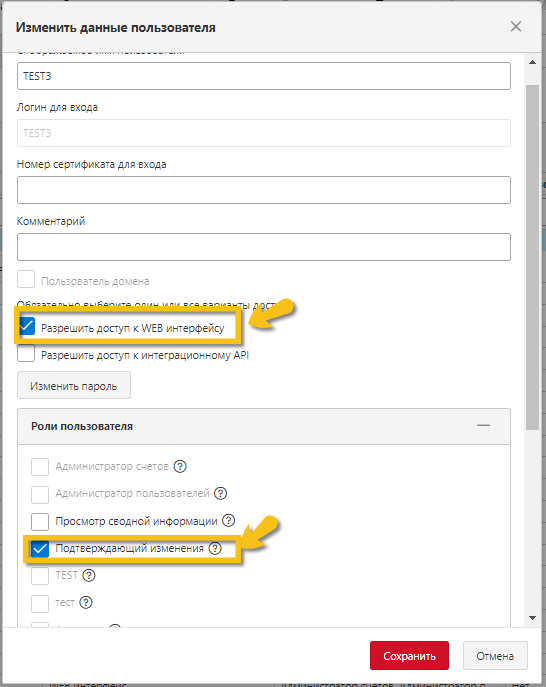Click the Изменить пароль button
The image size is (546, 687).
click(x=74, y=386)
